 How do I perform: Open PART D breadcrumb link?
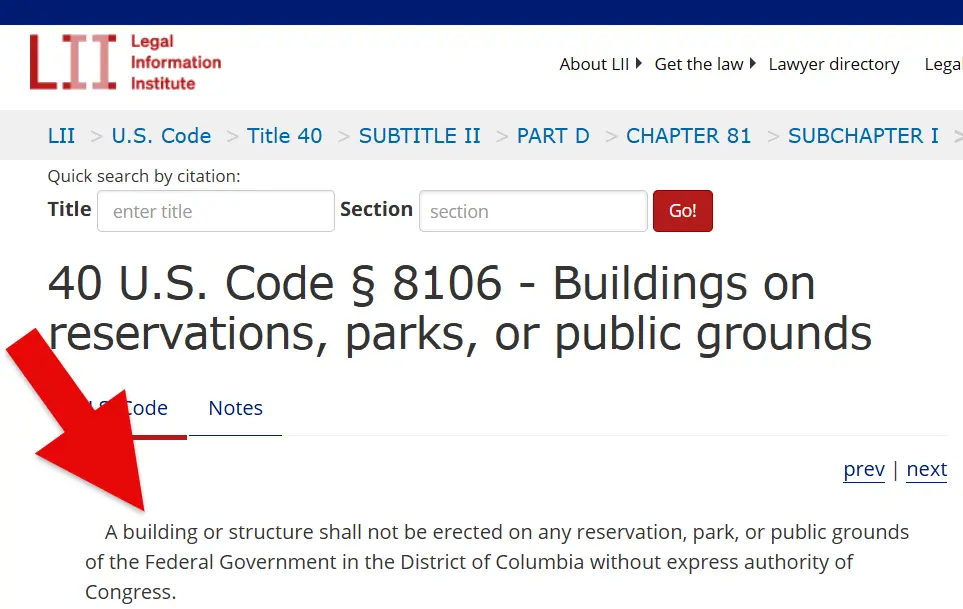[553, 136]
